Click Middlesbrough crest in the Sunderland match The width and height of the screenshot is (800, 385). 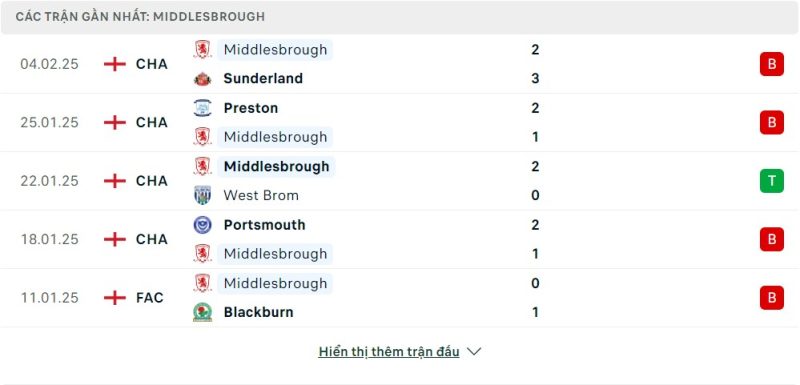(x=203, y=49)
